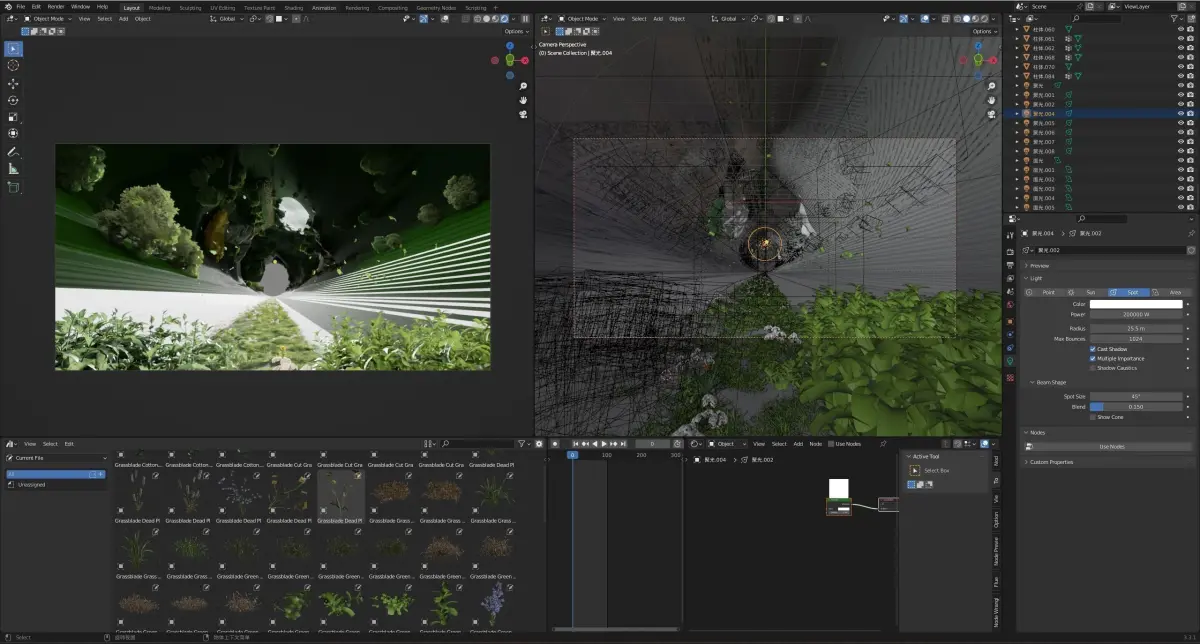This screenshot has height=644, width=1200.
Task: Switch to the Modeling workspace tab
Action: coord(160,7)
